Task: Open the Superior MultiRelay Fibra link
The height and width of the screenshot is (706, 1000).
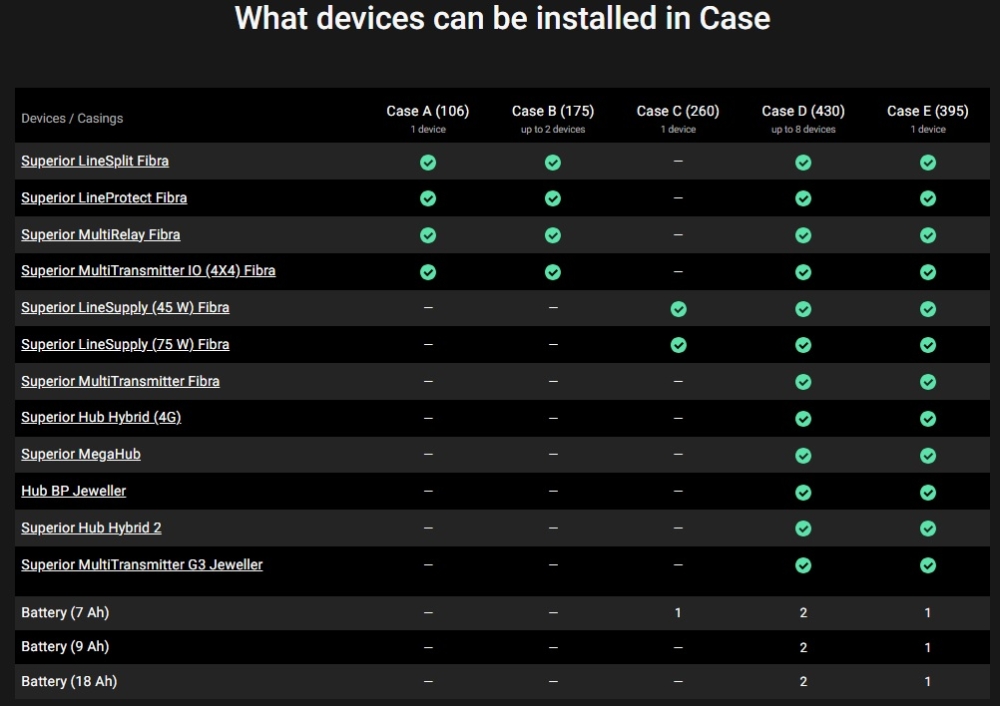Action: pyautogui.click(x=101, y=235)
